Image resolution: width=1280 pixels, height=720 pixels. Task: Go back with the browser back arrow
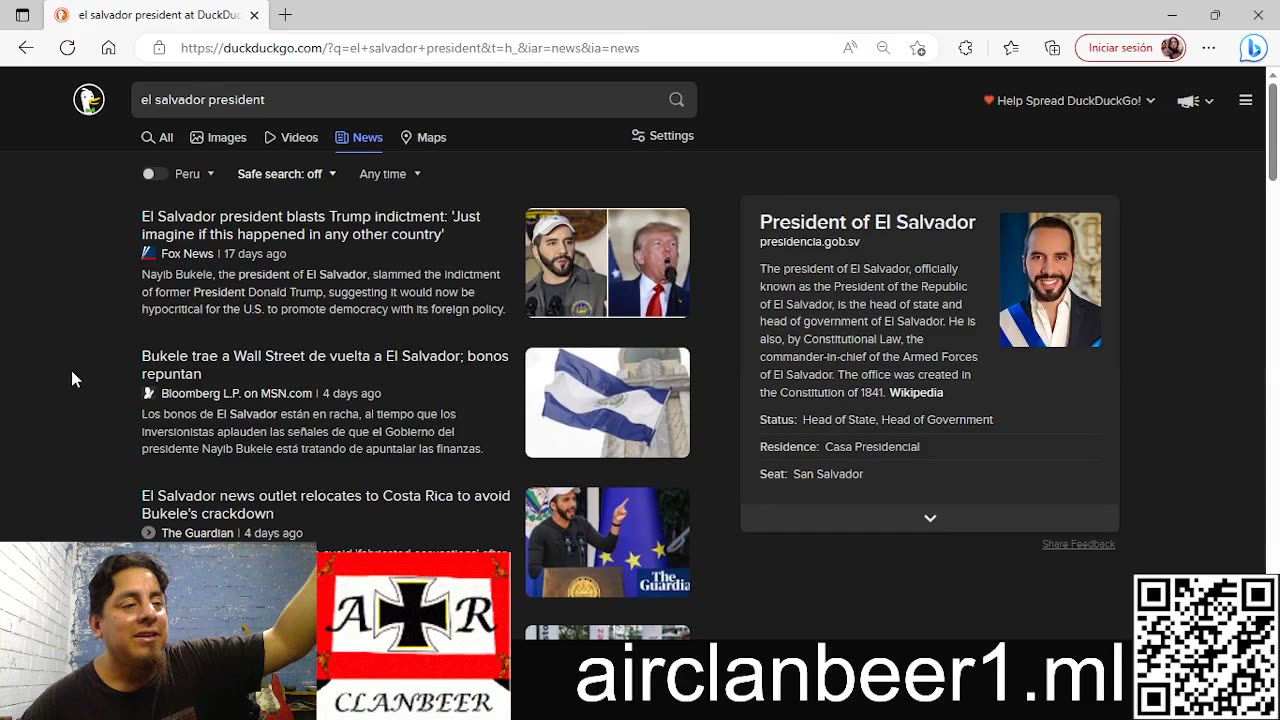[26, 47]
